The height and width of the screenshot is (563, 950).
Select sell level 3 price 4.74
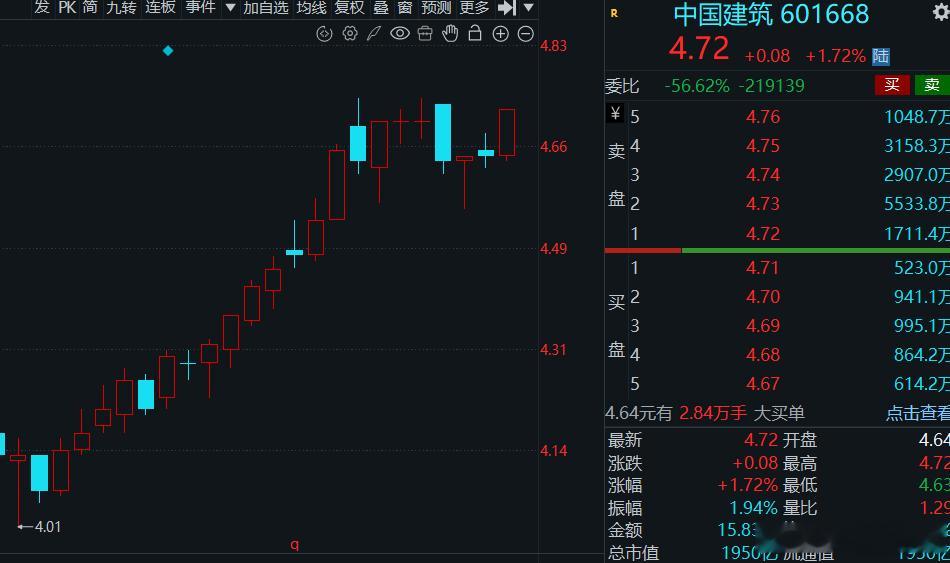pyautogui.click(x=763, y=175)
